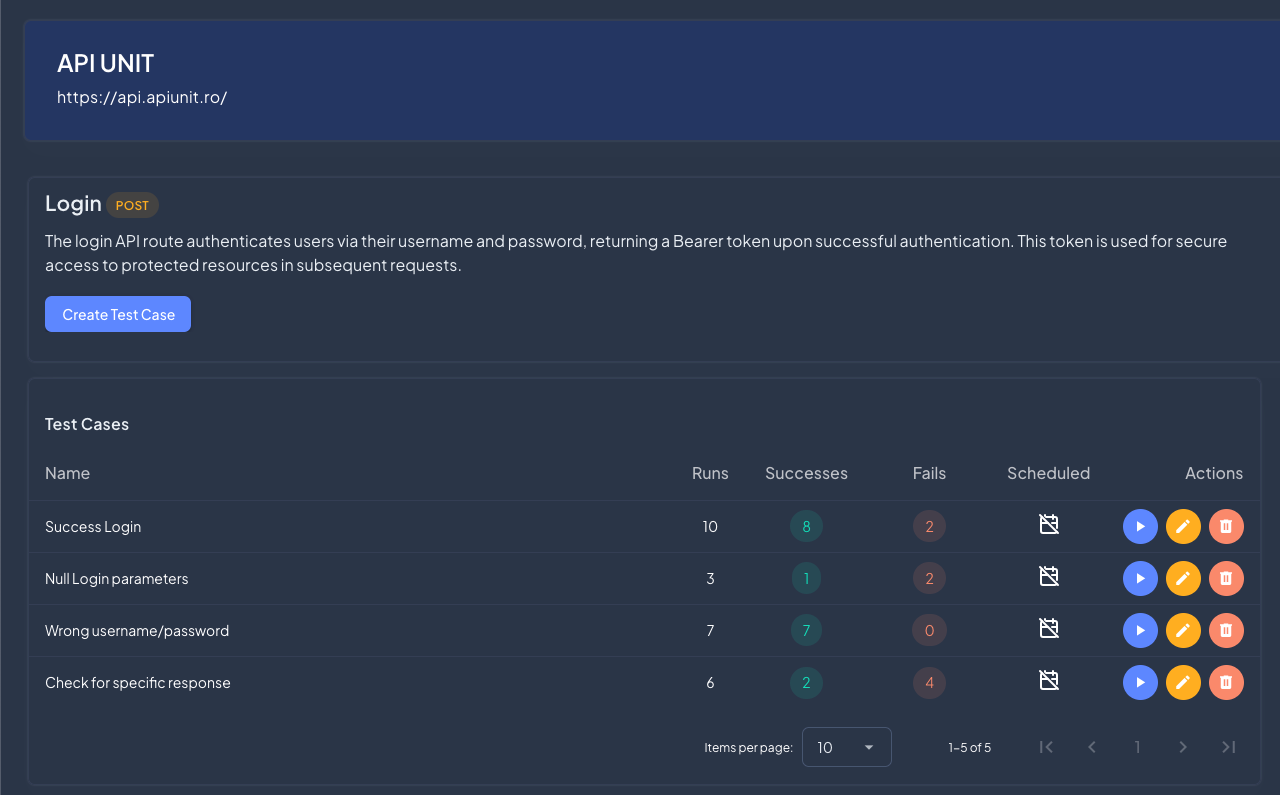1280x795 pixels.
Task: Run the Success Login test case
Action: (1140, 526)
